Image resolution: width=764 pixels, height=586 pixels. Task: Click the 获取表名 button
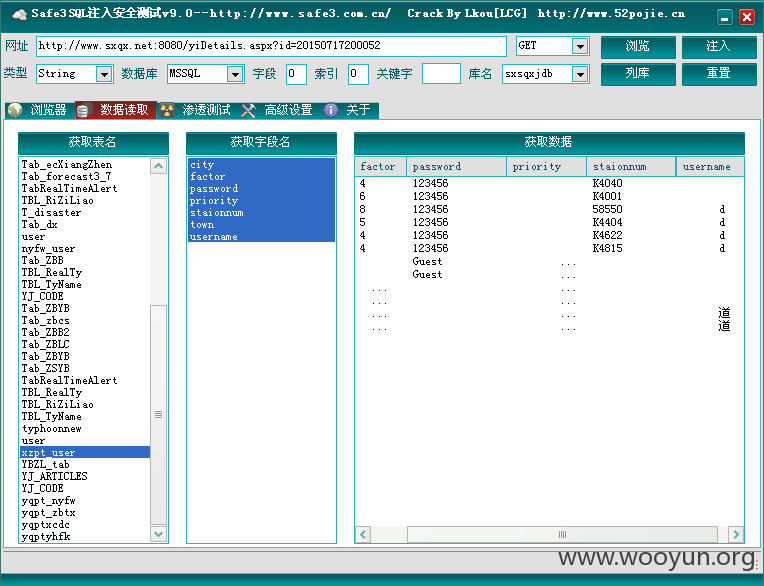click(93, 143)
